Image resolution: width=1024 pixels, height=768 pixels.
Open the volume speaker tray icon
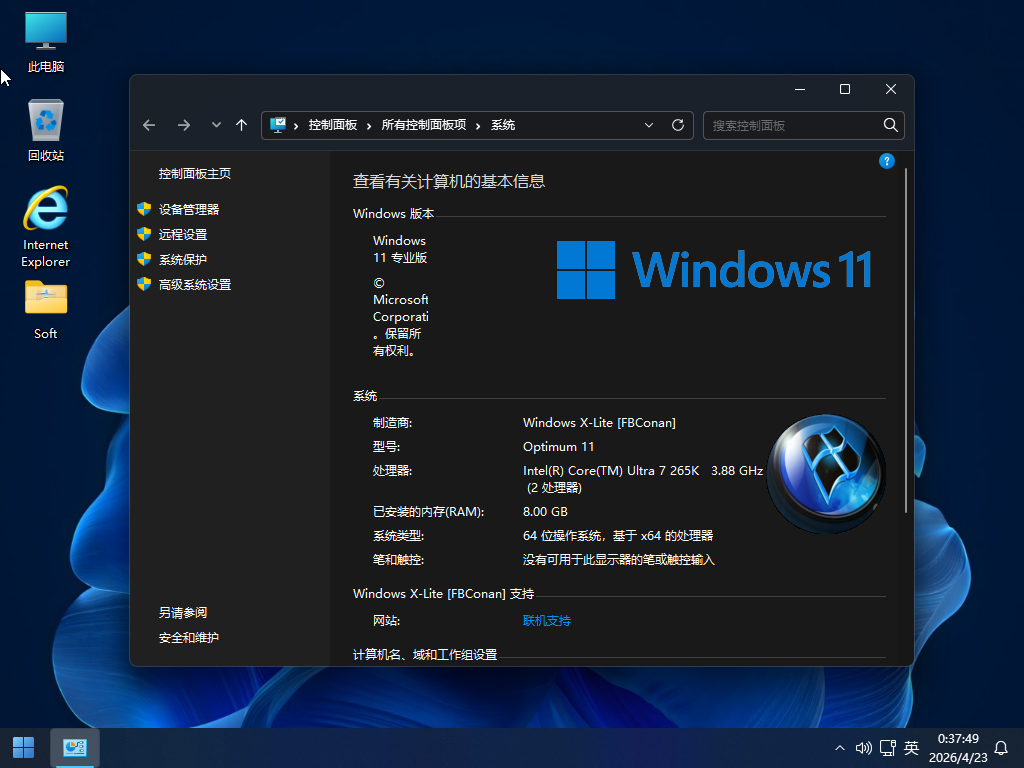point(863,748)
